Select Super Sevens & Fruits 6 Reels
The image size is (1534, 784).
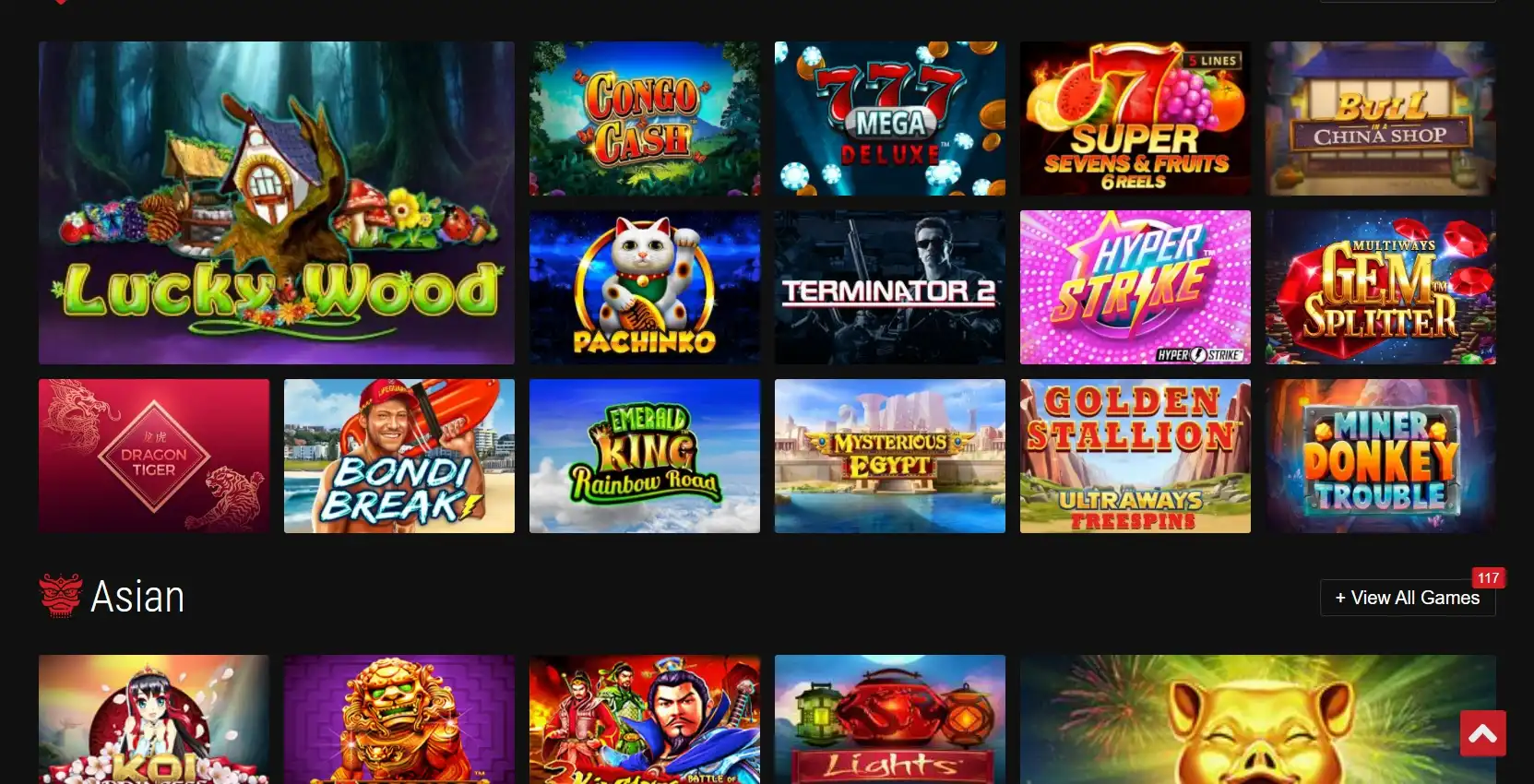(x=1136, y=118)
